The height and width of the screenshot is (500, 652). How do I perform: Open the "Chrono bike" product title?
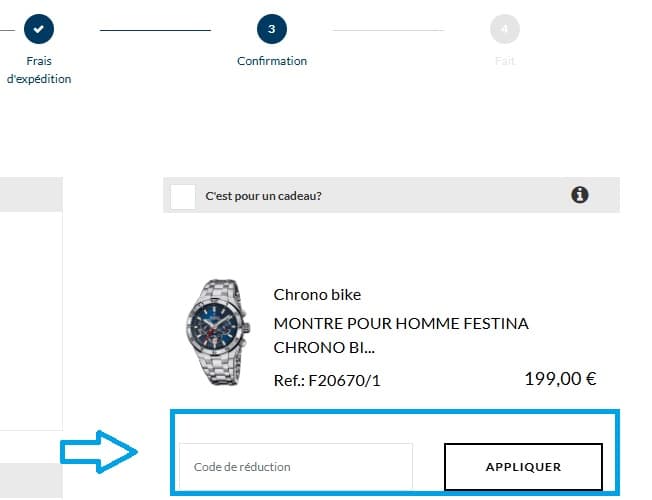[x=317, y=295]
